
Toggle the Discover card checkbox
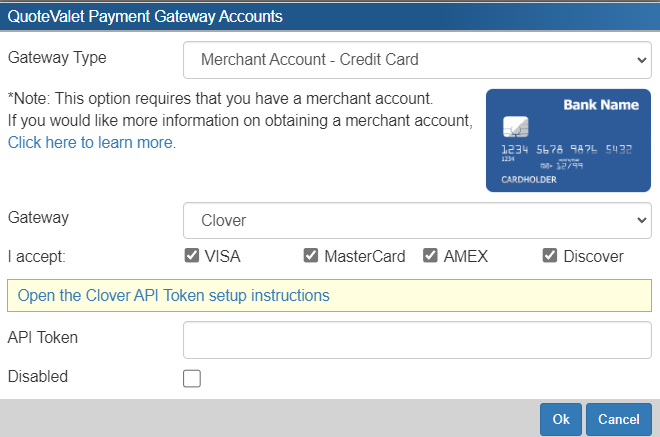[x=550, y=255]
